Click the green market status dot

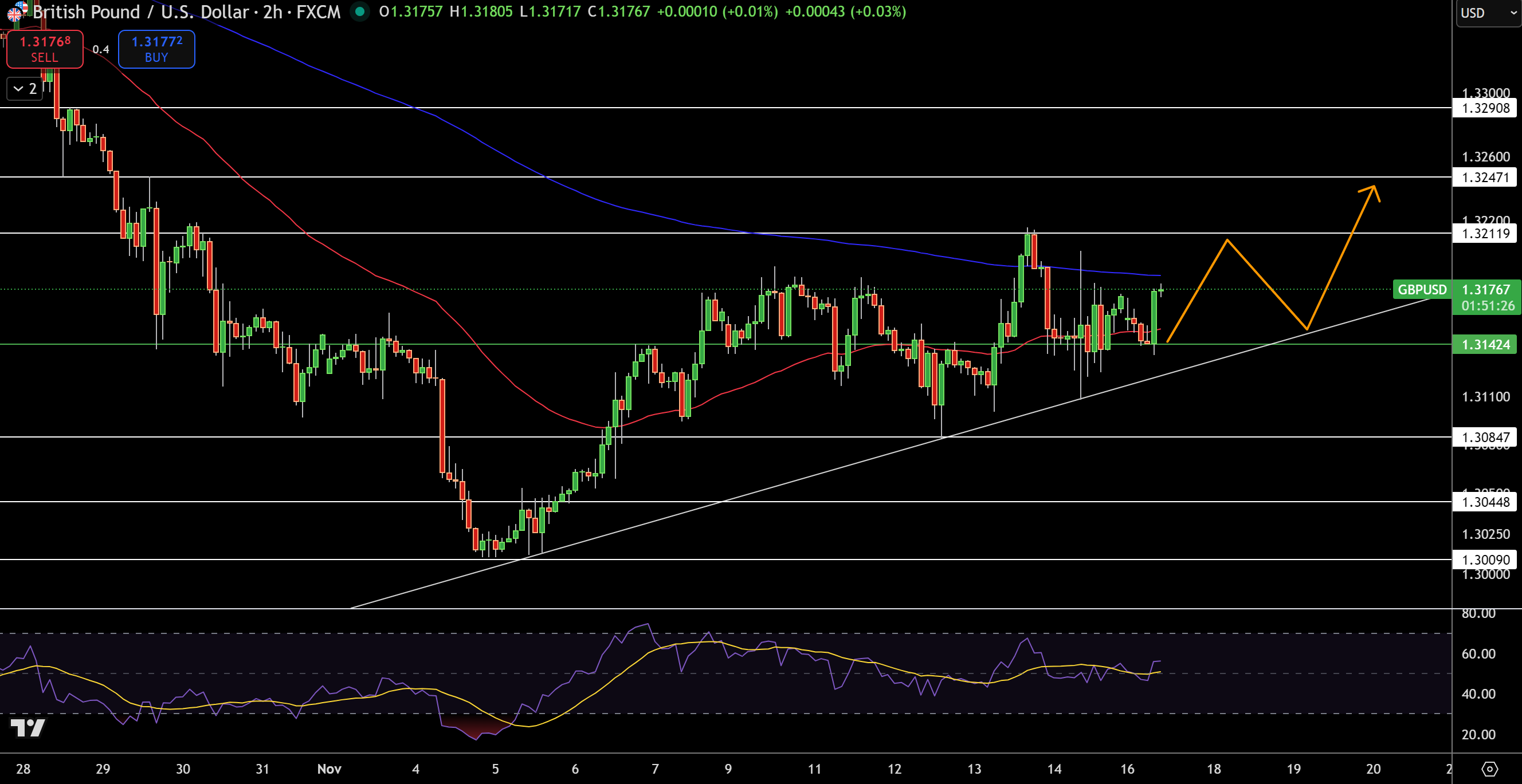[x=360, y=12]
